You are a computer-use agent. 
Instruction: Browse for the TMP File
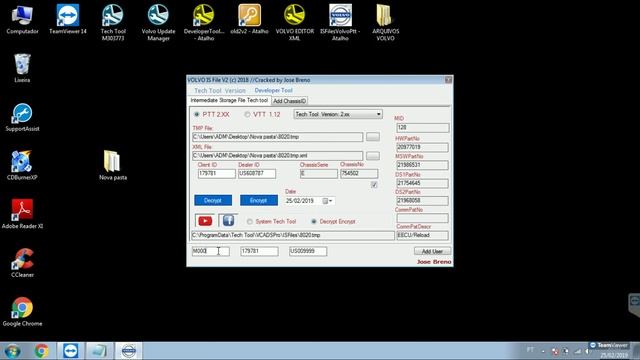[373, 137]
